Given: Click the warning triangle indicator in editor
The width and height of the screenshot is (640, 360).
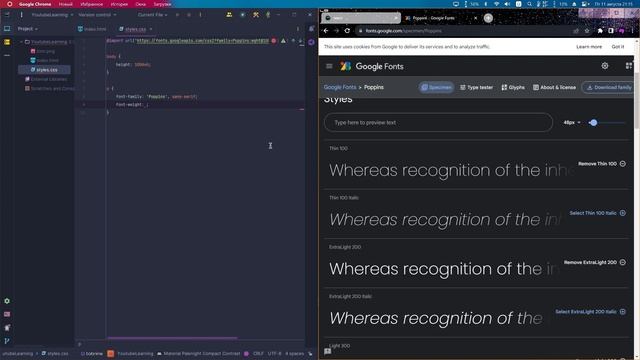Looking at the screenshot, I should coord(283,41).
